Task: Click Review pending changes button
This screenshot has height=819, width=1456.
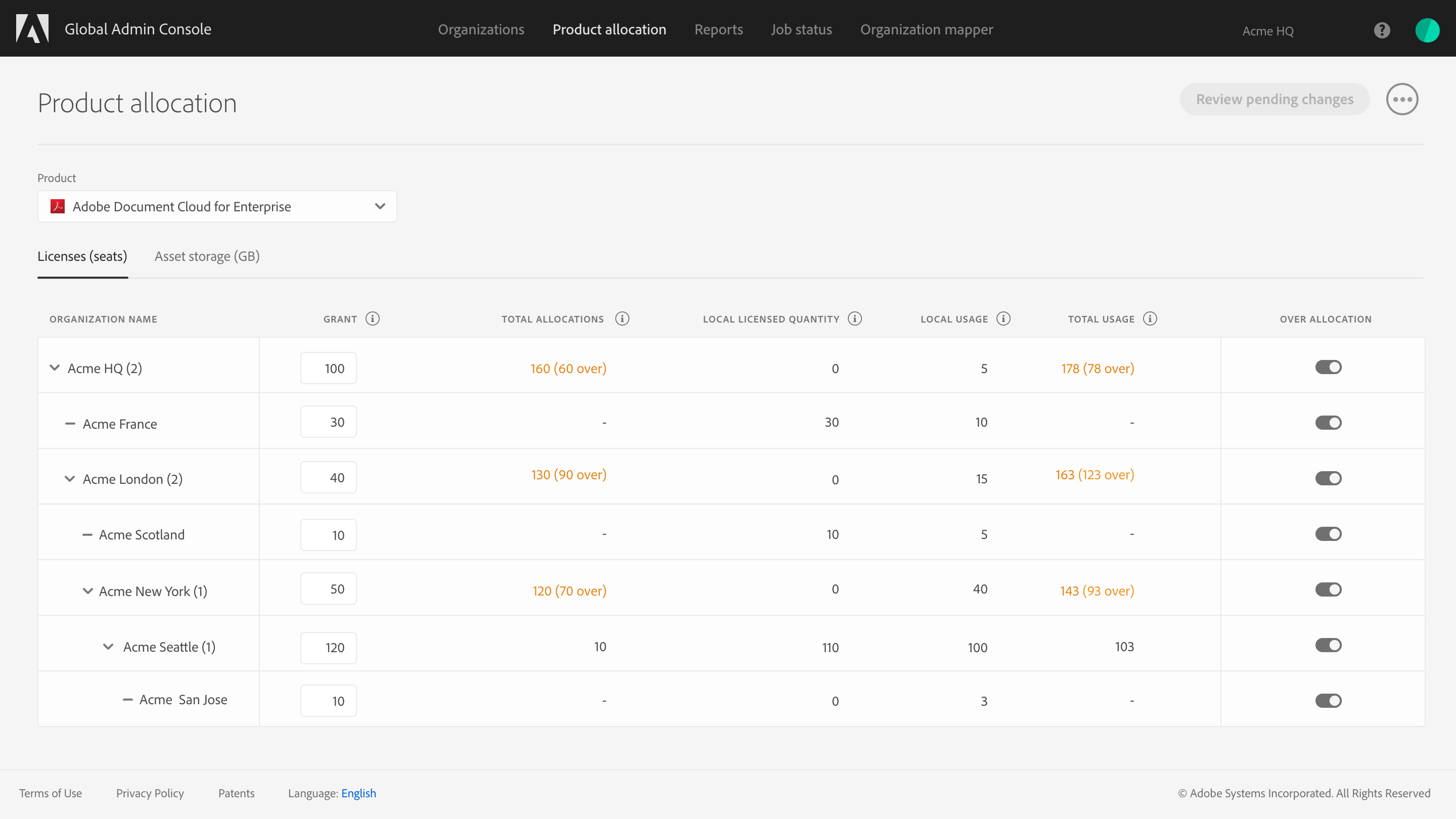Action: coord(1275,99)
